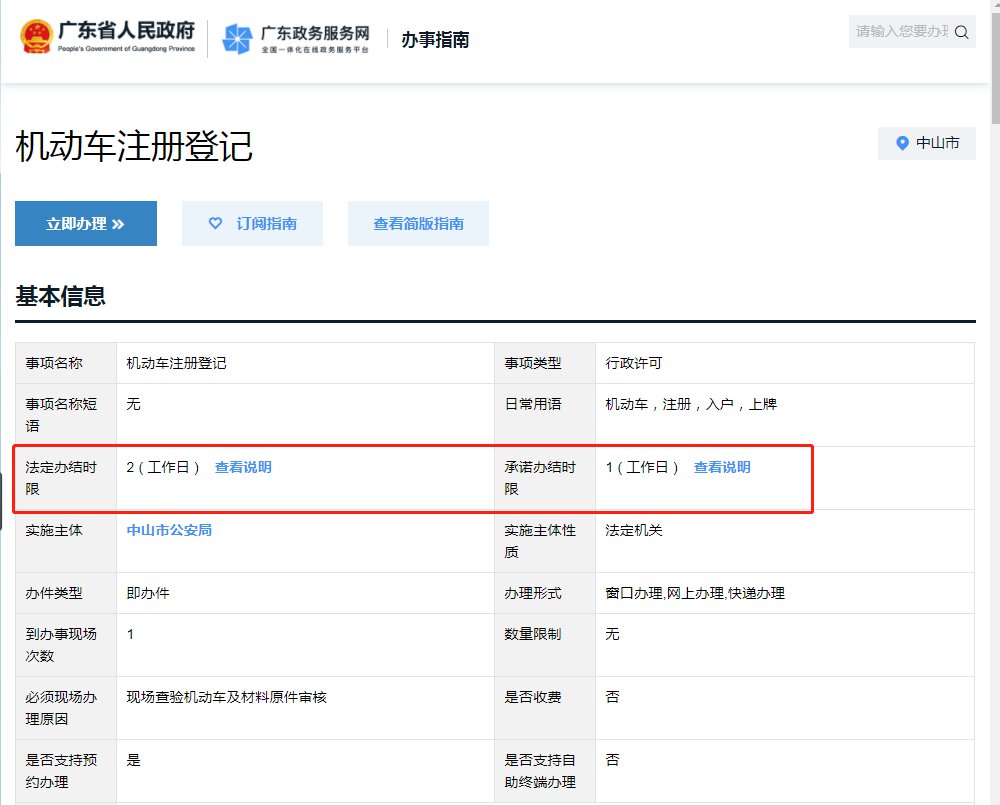Image resolution: width=1000 pixels, height=805 pixels.
Task: Click the magnifier search icon
Action: pyautogui.click(x=962, y=32)
